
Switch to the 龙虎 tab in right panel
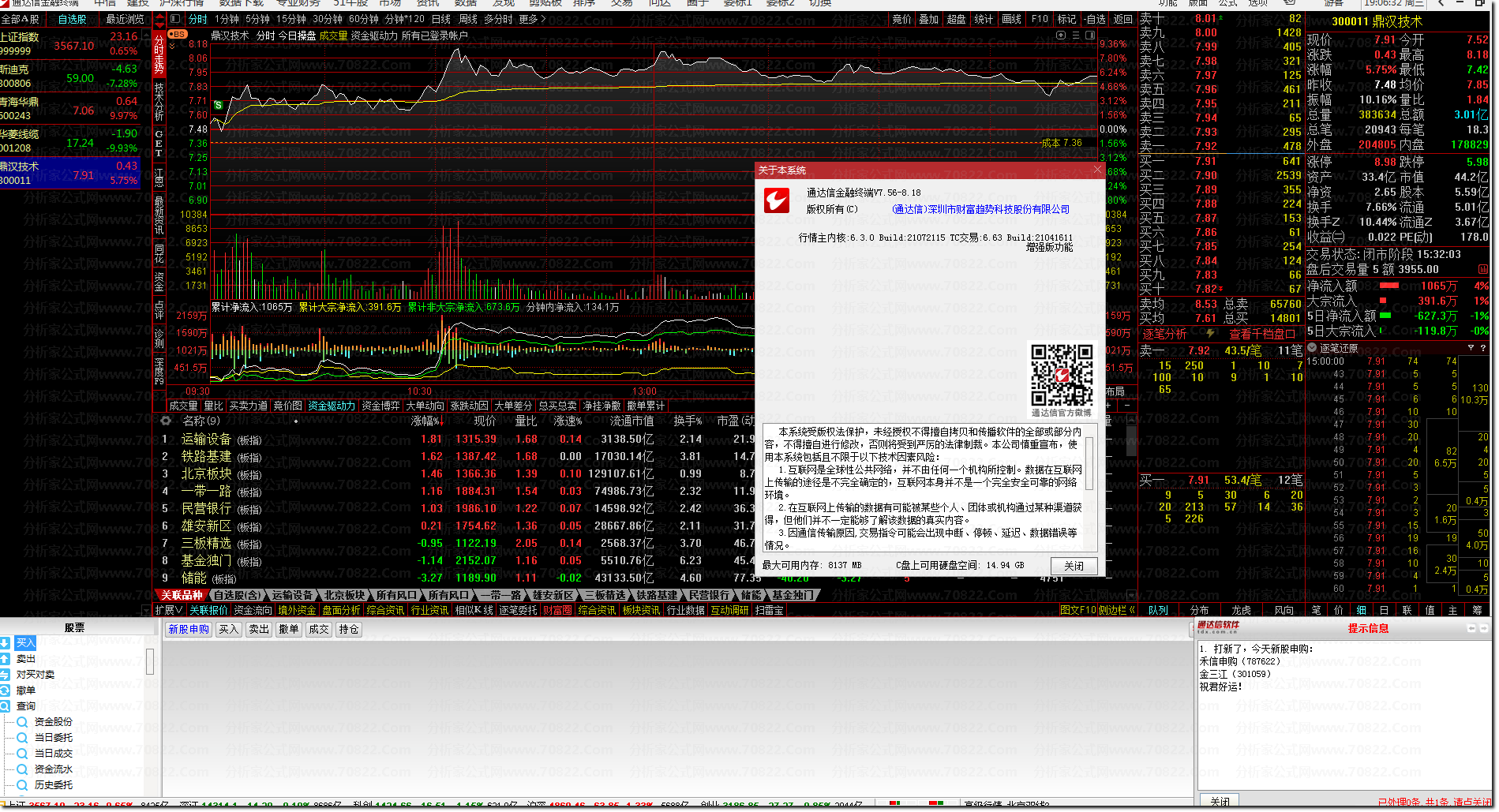pyautogui.click(x=1241, y=610)
